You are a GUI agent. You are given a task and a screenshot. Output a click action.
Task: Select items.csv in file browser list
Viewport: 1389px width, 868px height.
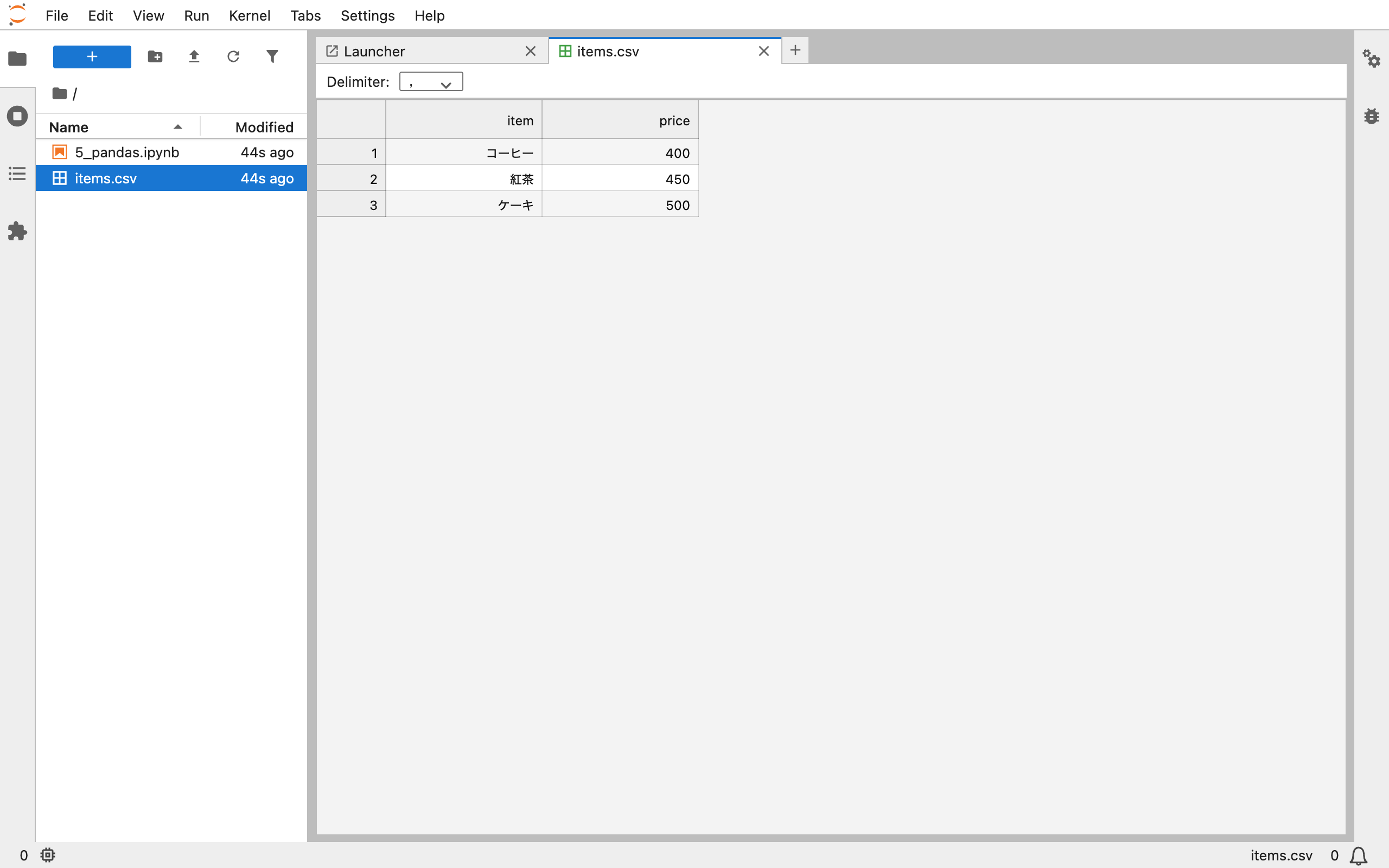(x=171, y=178)
